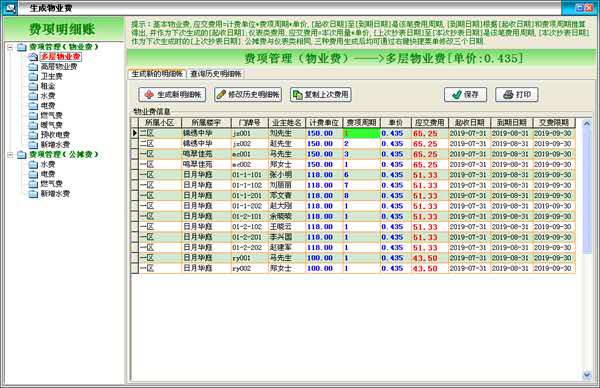
Task: Click the 业主姓名 column header
Action: pos(287,123)
